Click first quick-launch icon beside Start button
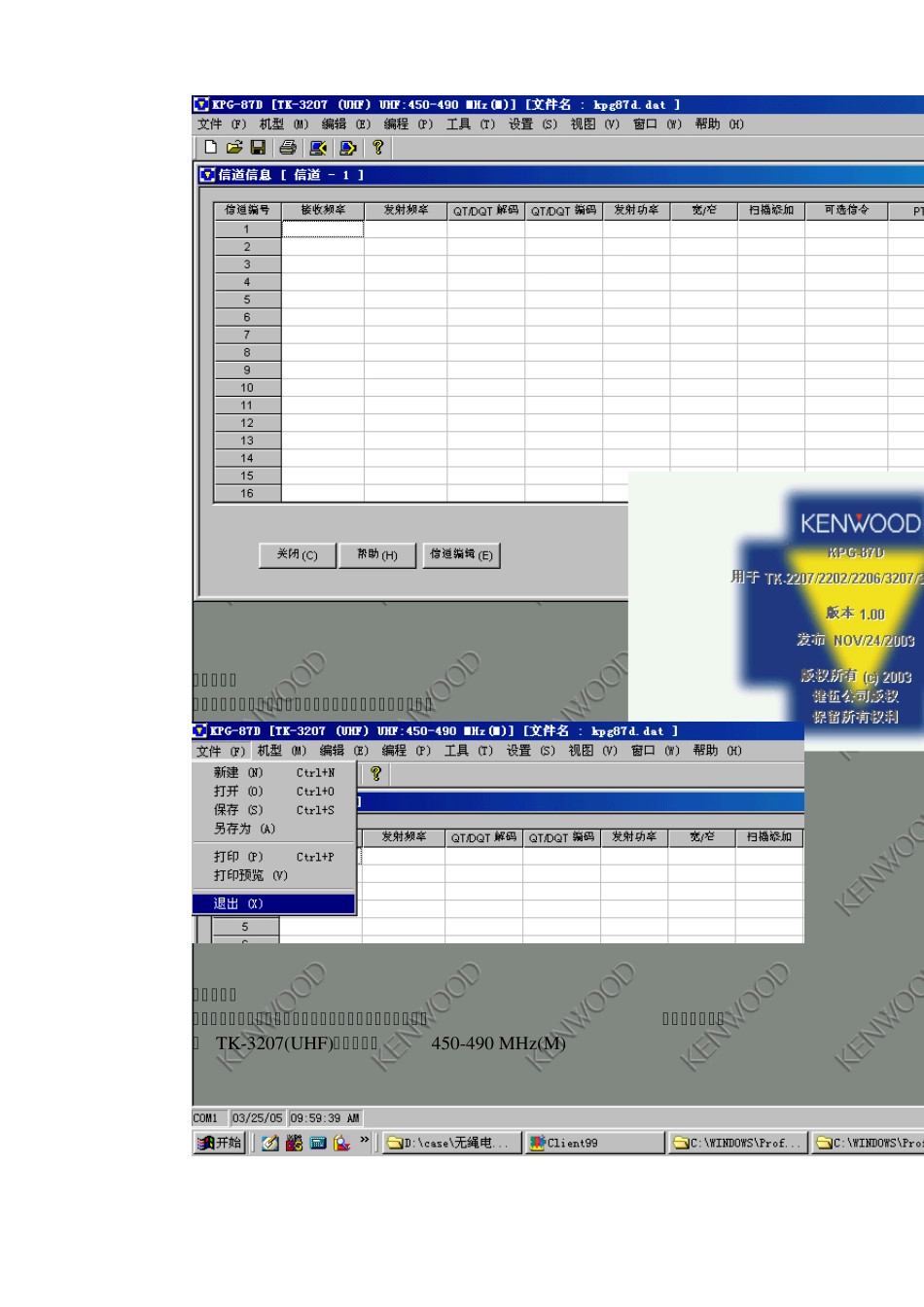The width and height of the screenshot is (924, 1307). click(270, 1143)
